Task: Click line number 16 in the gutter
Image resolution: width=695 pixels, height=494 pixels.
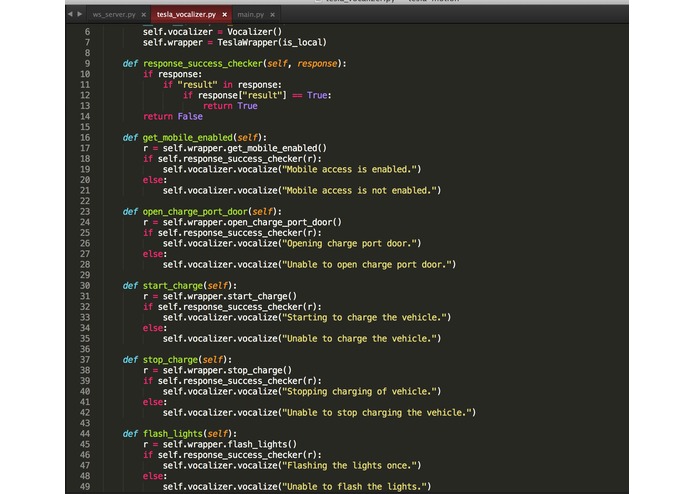Action: [85, 138]
